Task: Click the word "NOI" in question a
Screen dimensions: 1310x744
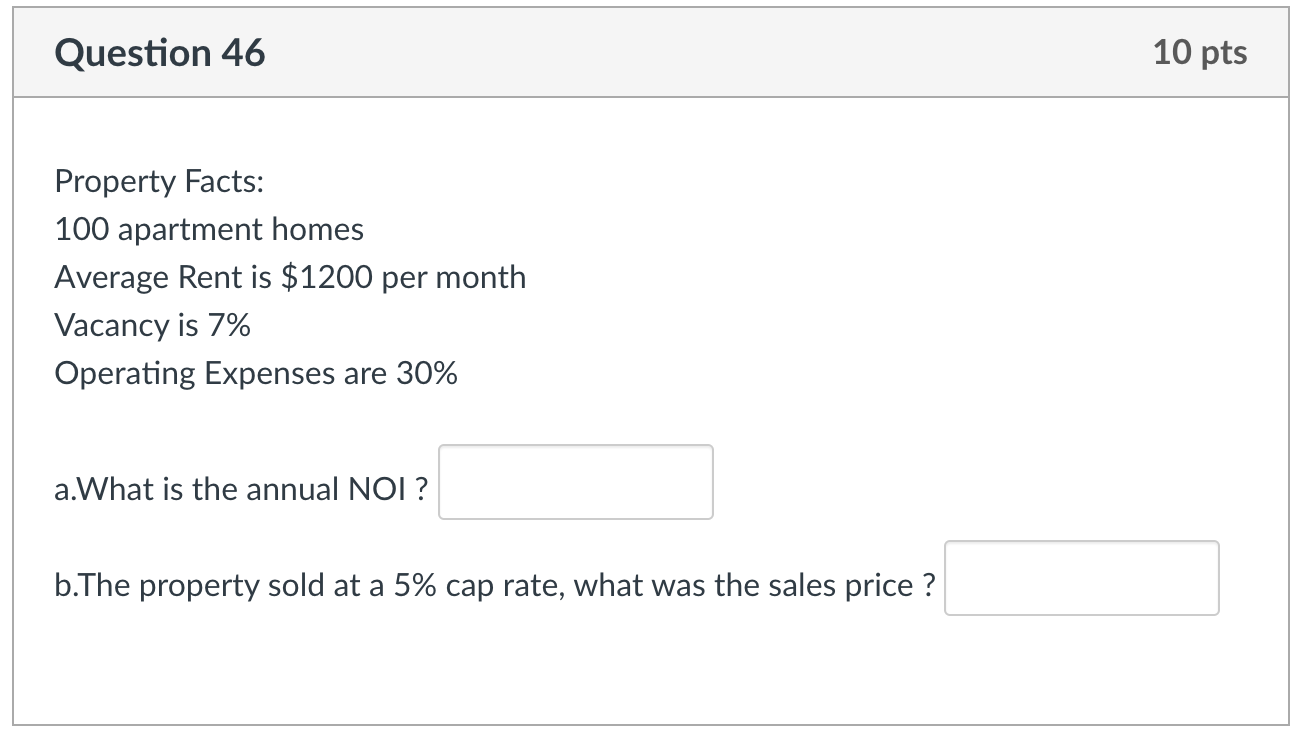Action: point(375,489)
